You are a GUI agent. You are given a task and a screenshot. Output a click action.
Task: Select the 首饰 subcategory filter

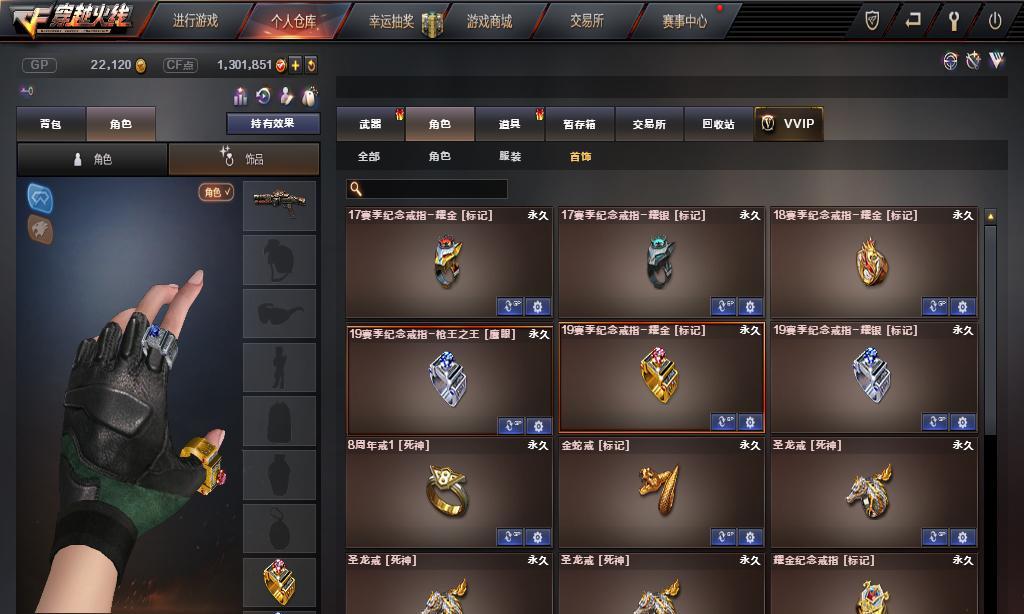pyautogui.click(x=580, y=156)
